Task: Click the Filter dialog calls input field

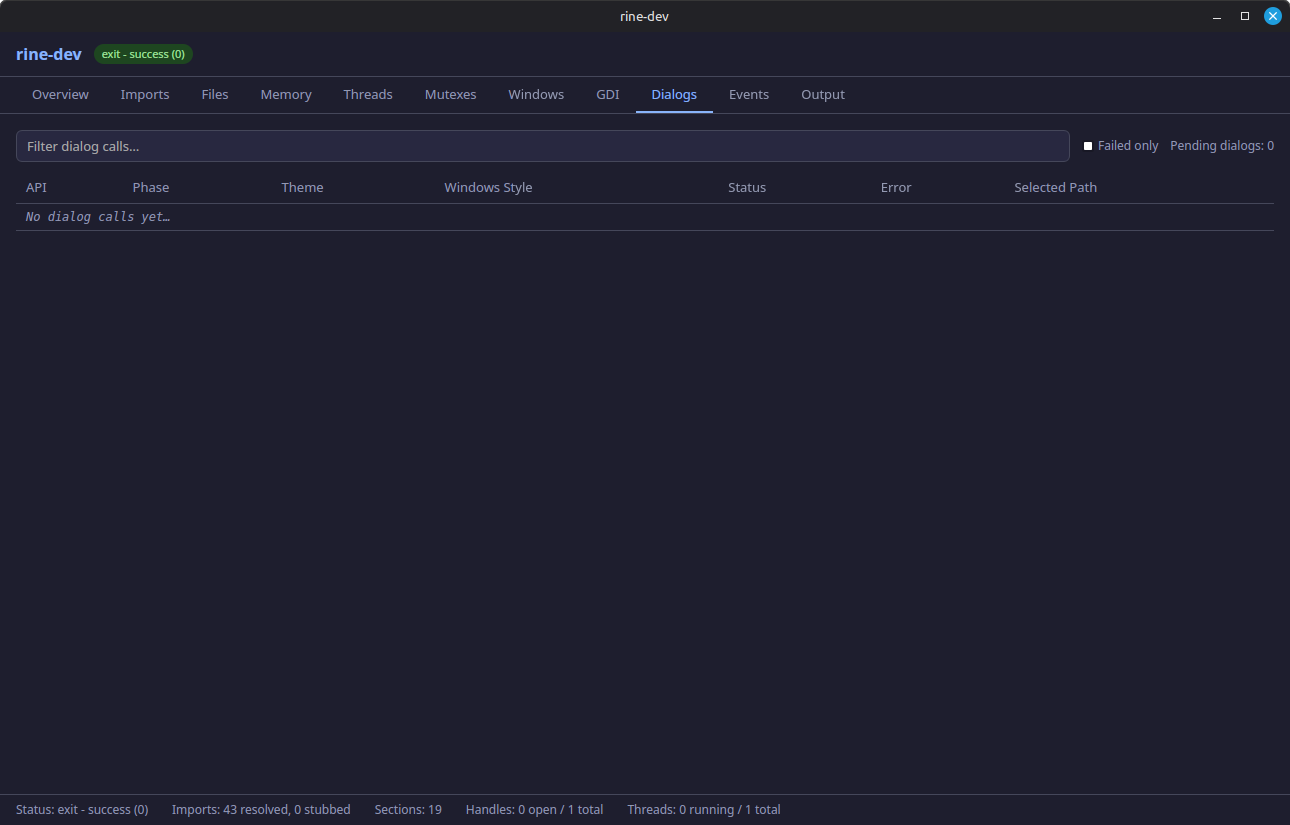Action: [x=543, y=145]
